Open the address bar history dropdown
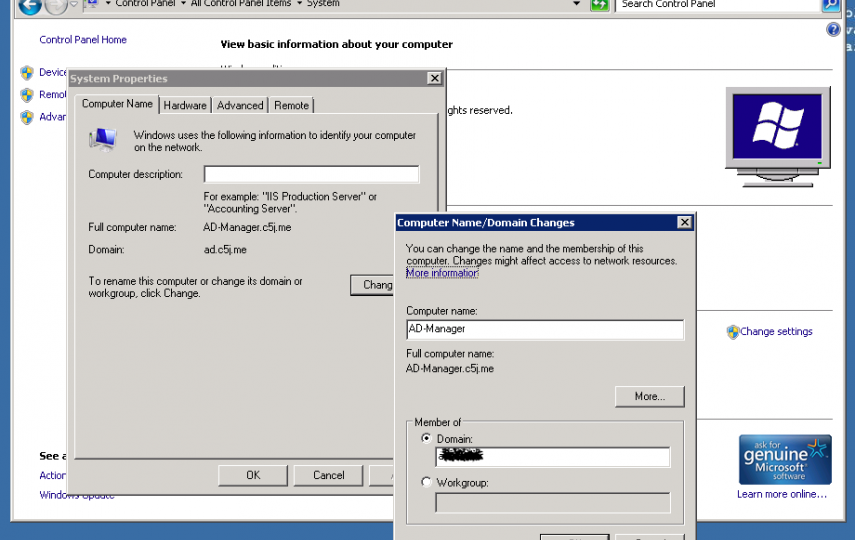This screenshot has height=540, width=855. (576, 4)
